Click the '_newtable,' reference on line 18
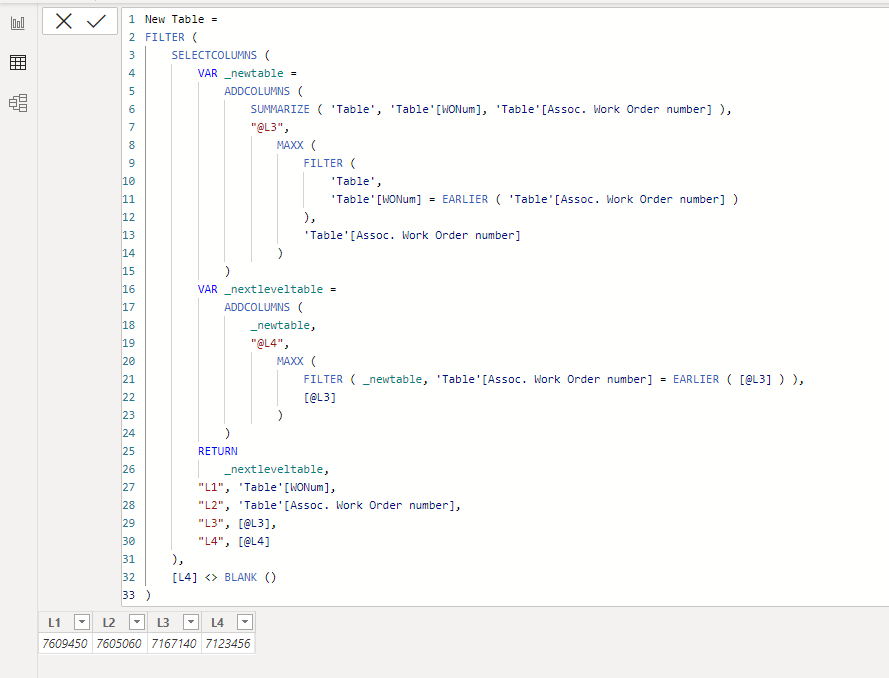Viewport: 889px width, 678px height. click(283, 325)
